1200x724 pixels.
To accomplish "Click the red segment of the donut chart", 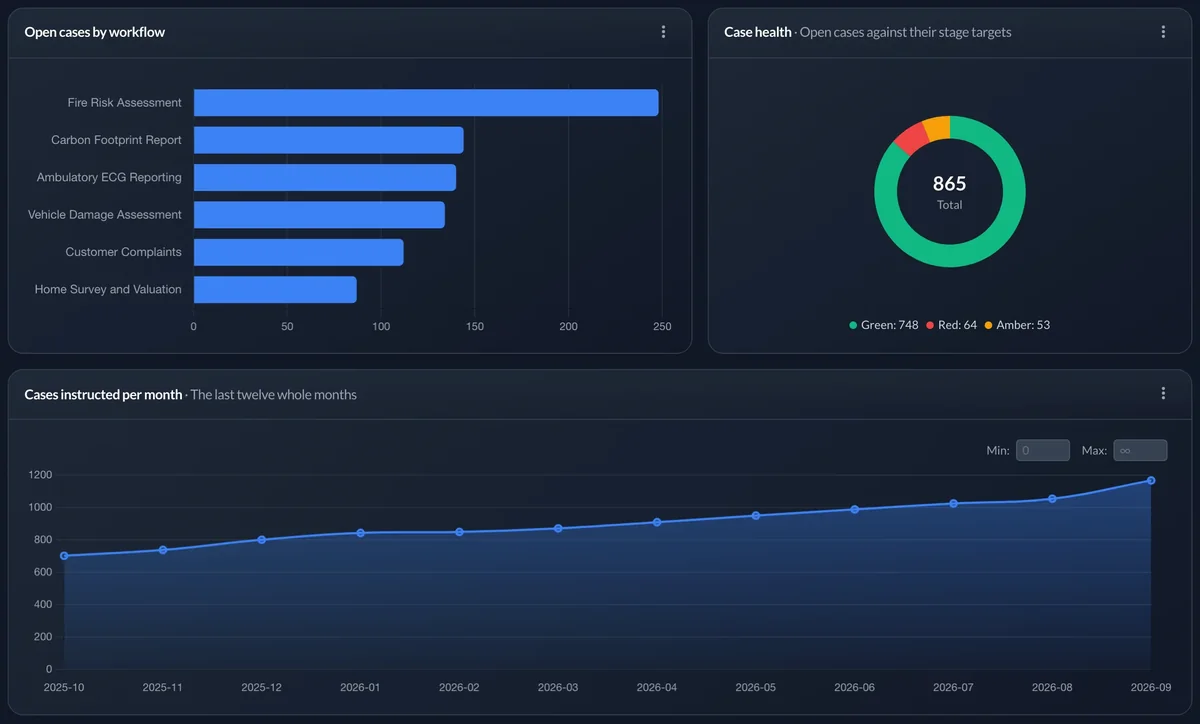I will click(912, 137).
